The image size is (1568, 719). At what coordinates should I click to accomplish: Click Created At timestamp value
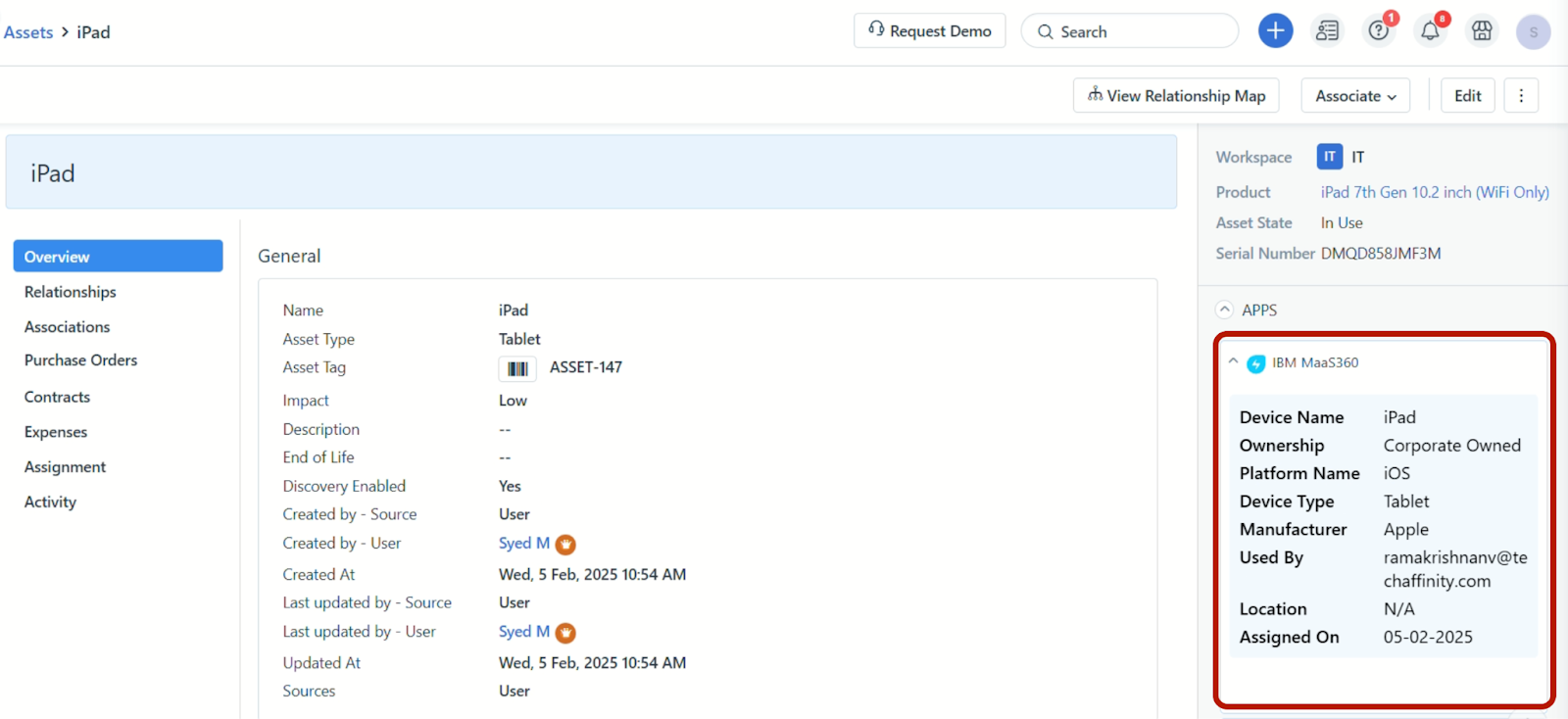coord(592,575)
